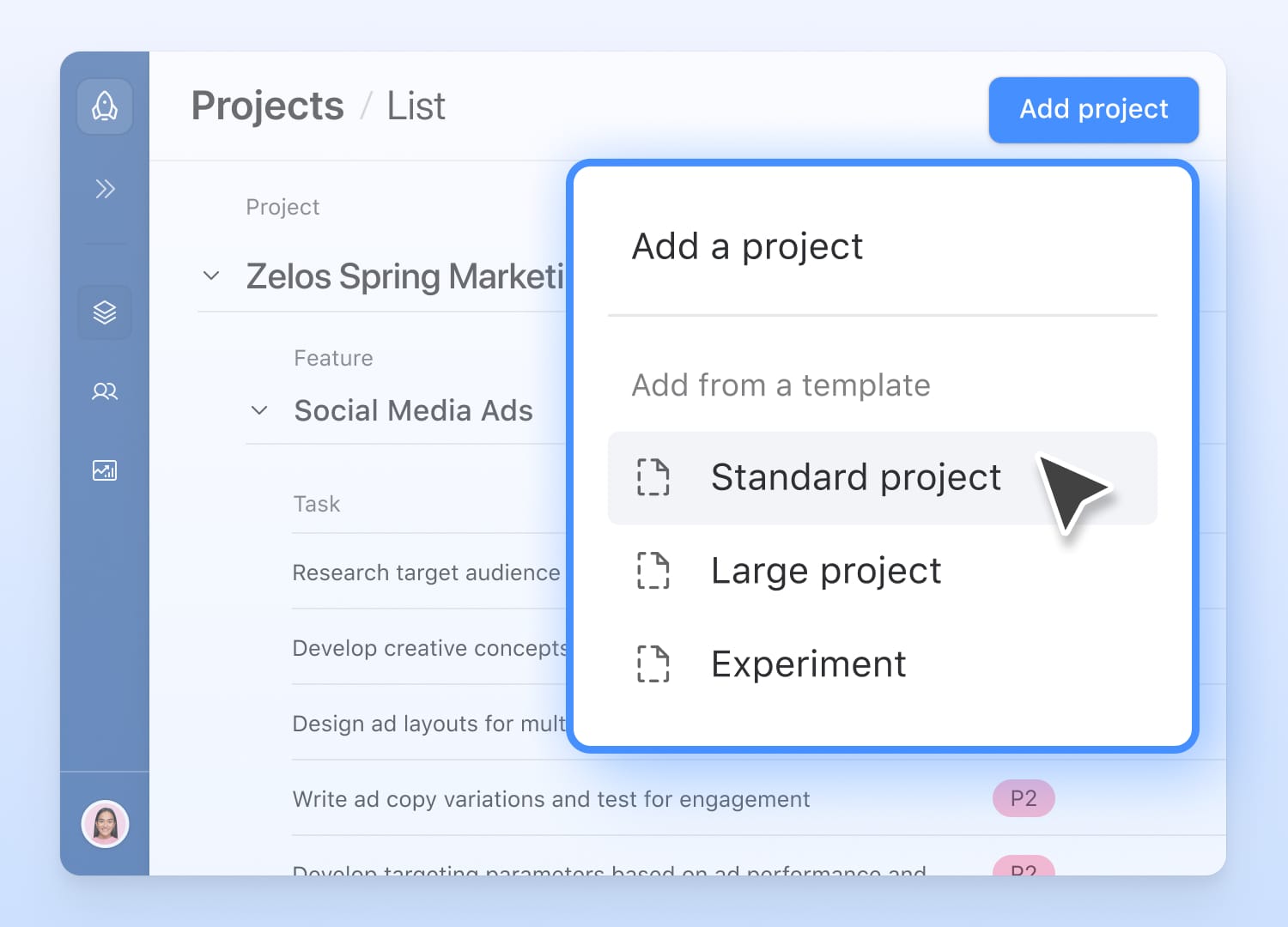1288x927 pixels.
Task: Click the Standard project template icon
Action: (653, 477)
